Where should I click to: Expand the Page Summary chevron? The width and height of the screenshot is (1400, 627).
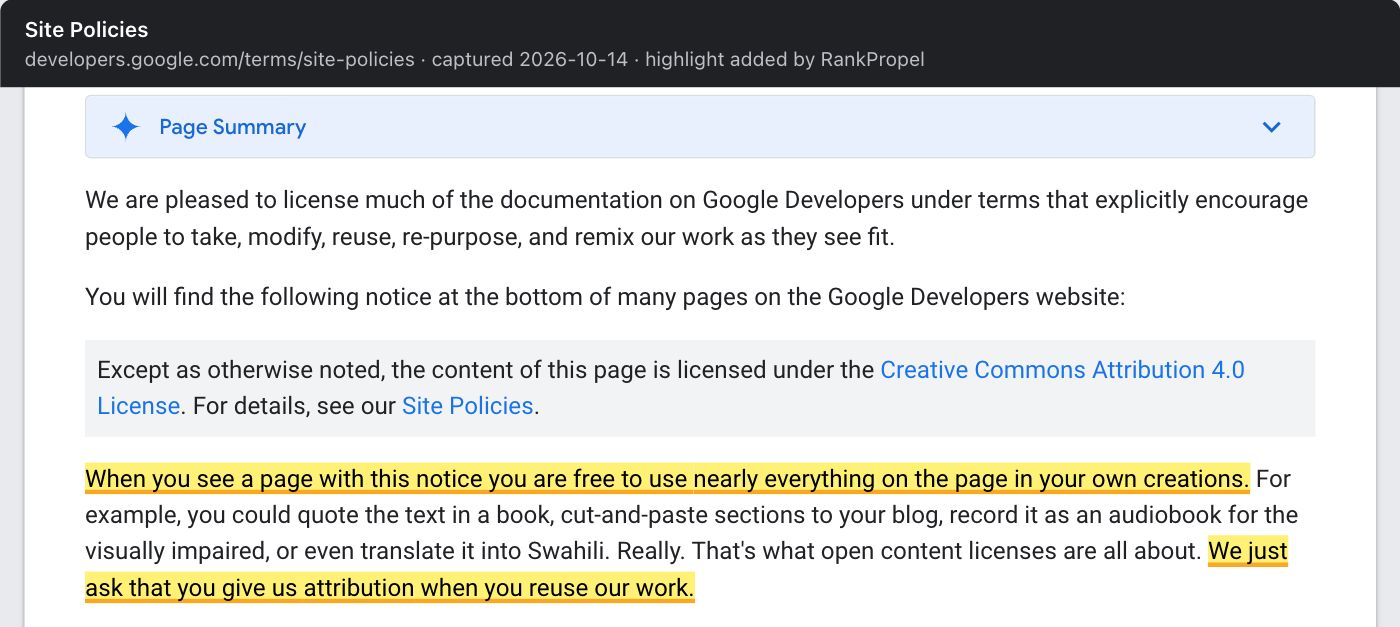[1271, 127]
